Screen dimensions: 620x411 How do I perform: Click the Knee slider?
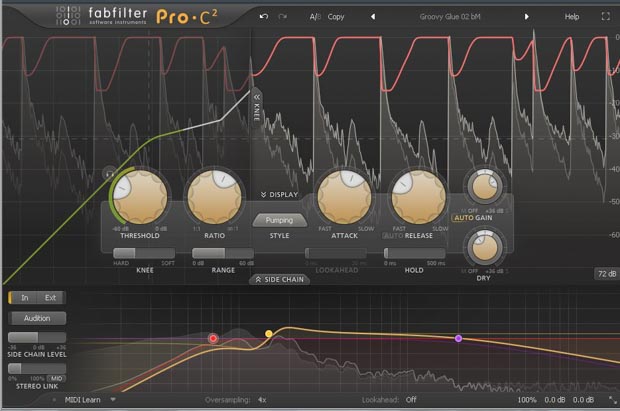(136, 253)
